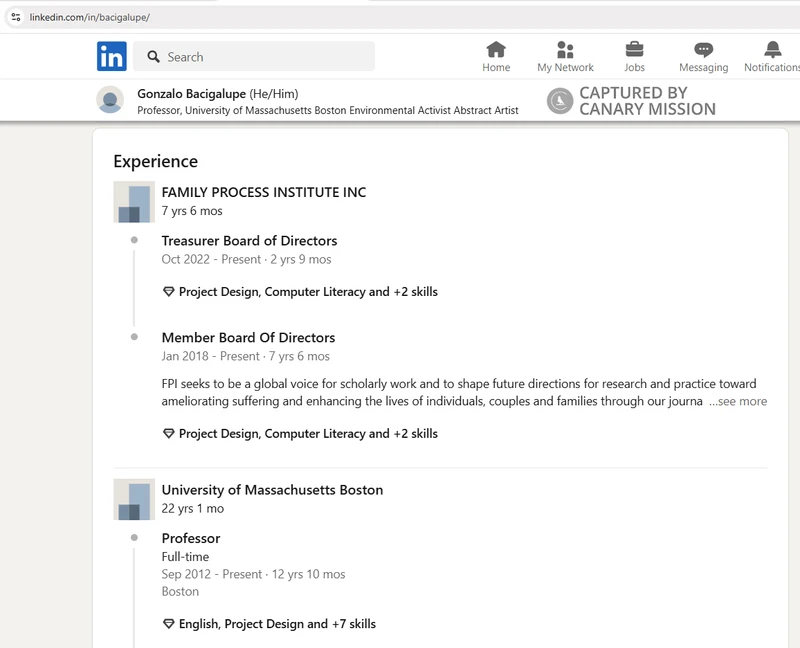
Task: Open My Network people icon
Action: (x=565, y=49)
